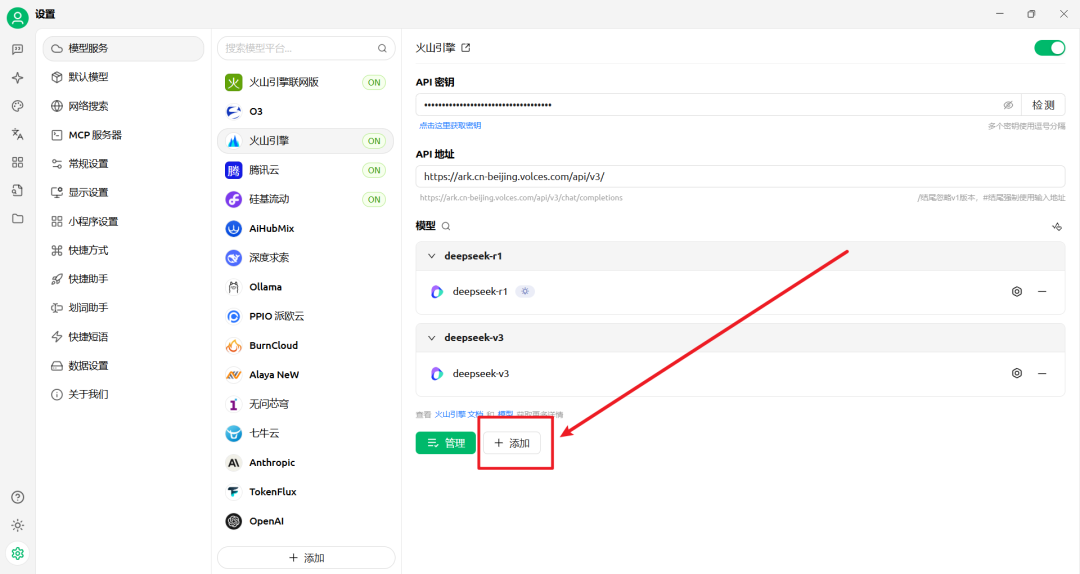Open the knowledge base sidebar icon
Screen dimensions: 1080x574
17,190
